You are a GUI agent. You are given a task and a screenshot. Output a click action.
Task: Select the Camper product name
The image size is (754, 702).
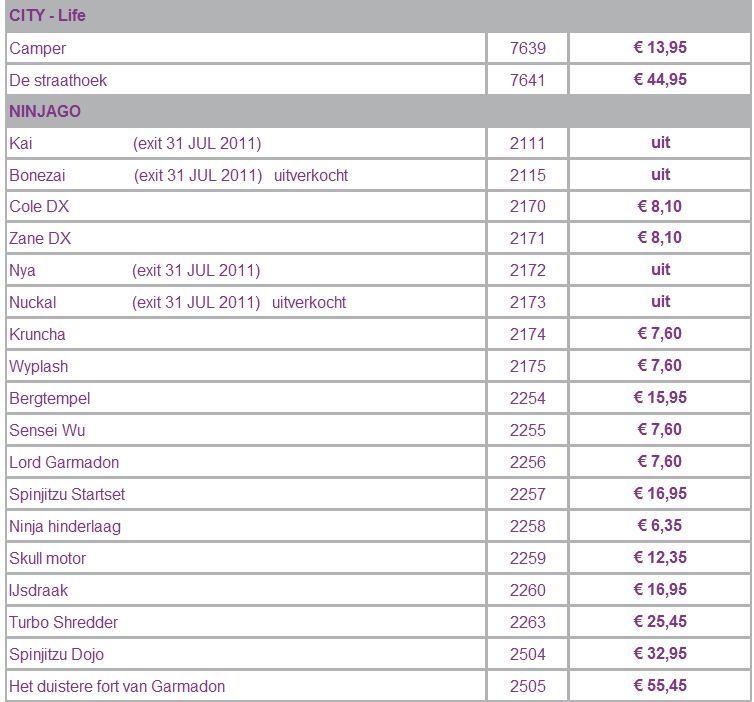[x=38, y=49]
